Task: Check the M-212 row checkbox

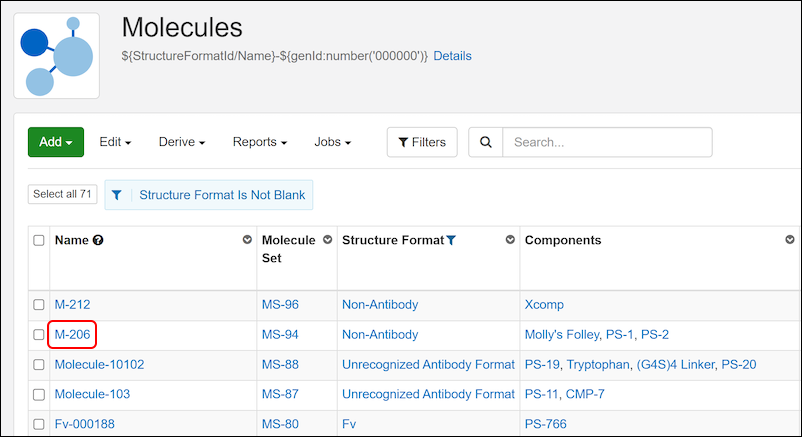Action: click(x=39, y=304)
